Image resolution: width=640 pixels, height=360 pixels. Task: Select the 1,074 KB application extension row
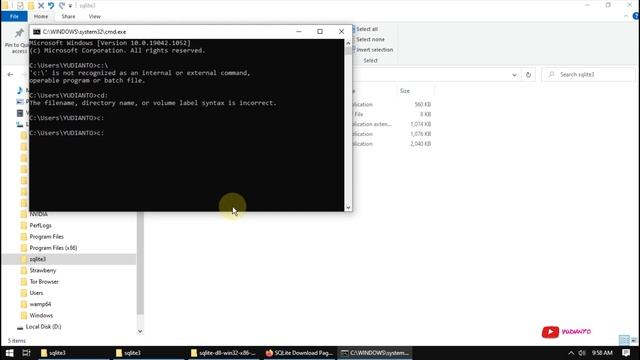pos(392,124)
